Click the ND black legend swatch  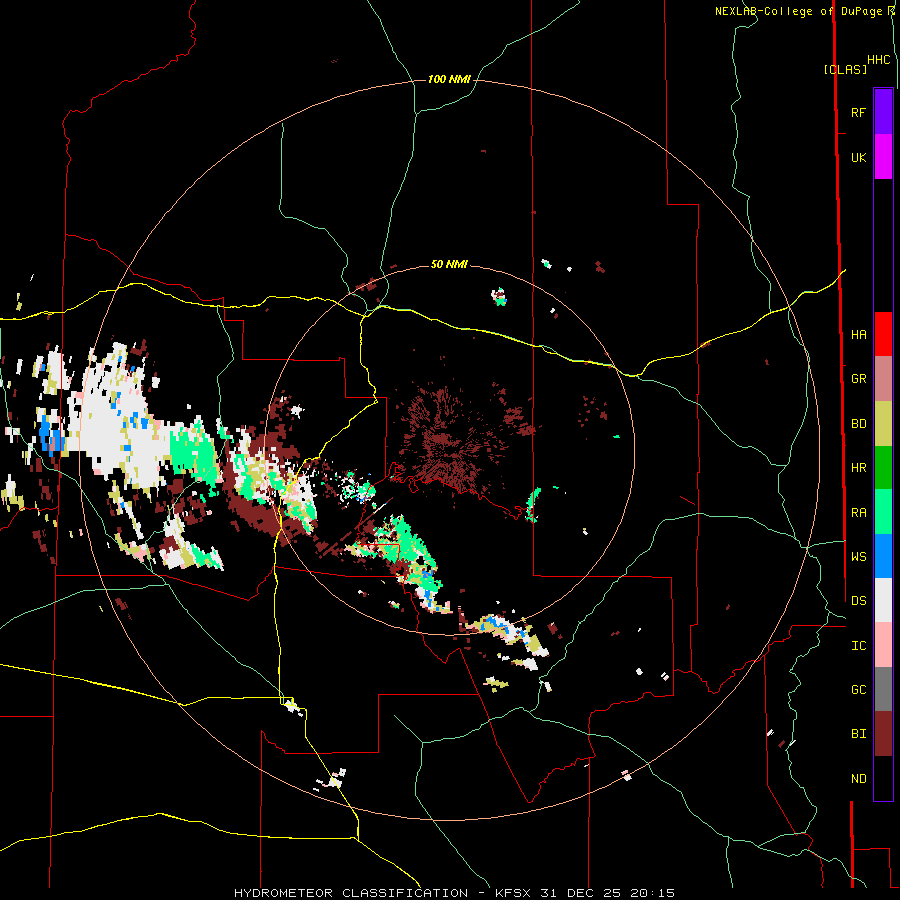pyautogui.click(x=883, y=778)
